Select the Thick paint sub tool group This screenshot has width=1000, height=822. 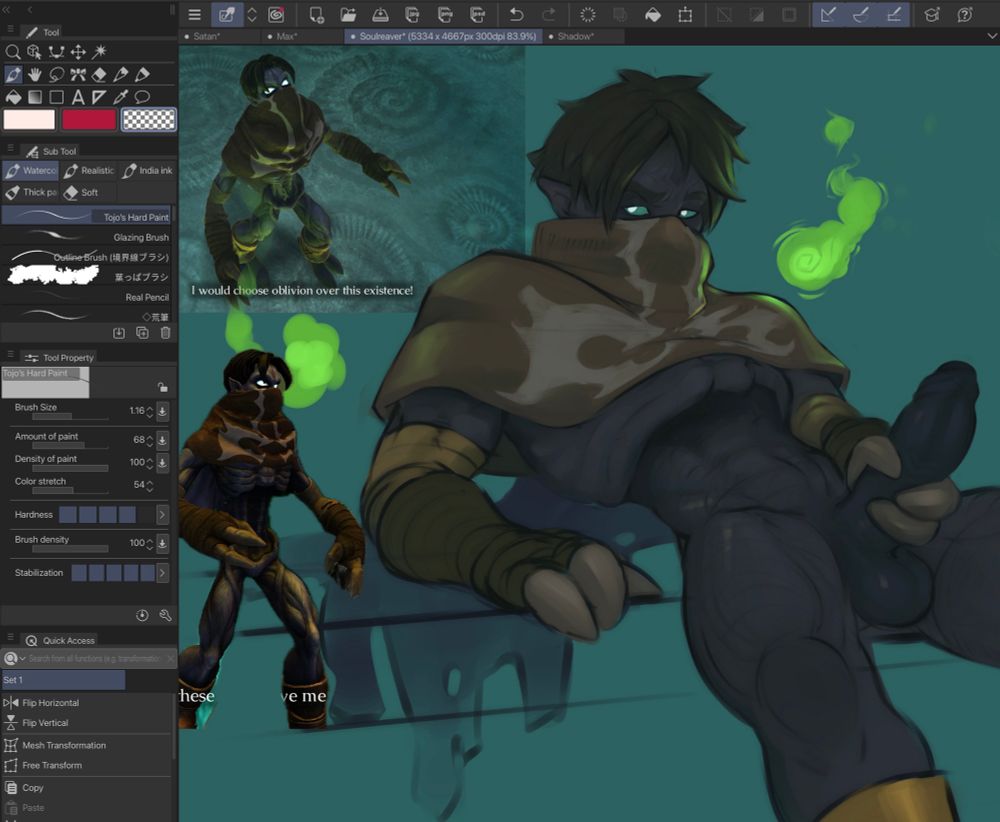click(x=30, y=192)
